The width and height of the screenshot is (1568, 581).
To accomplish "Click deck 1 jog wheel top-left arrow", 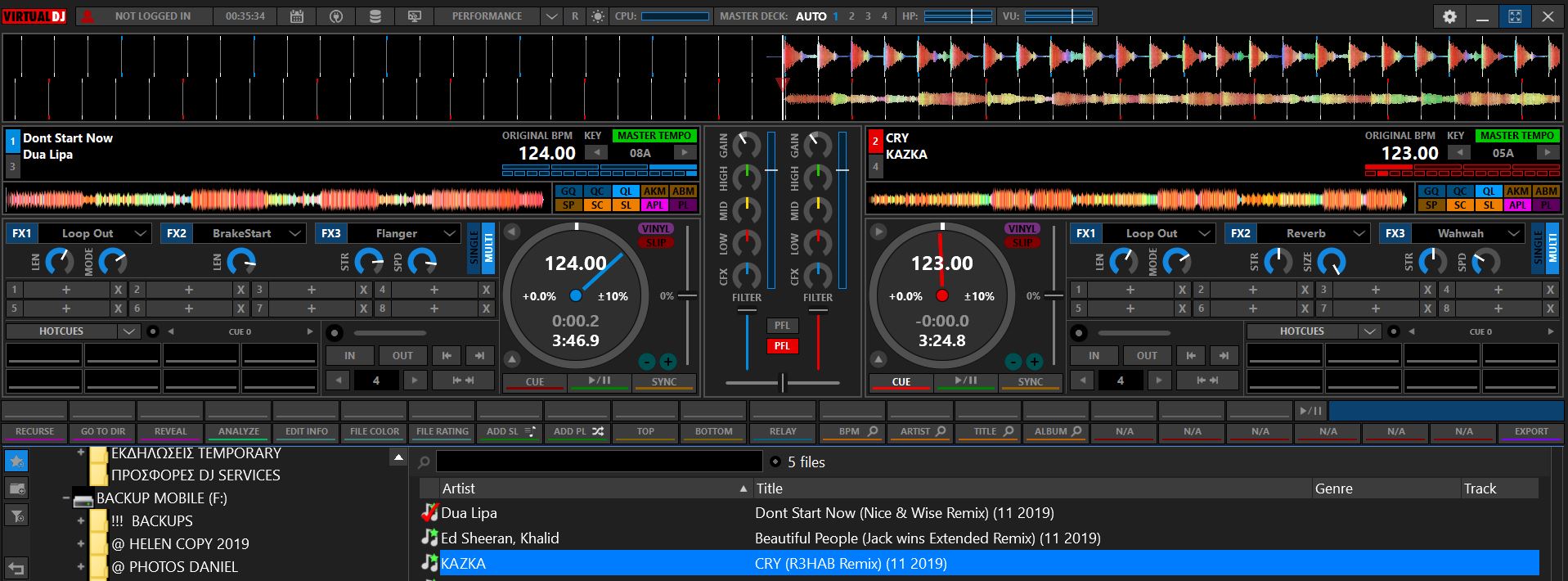I will point(512,232).
